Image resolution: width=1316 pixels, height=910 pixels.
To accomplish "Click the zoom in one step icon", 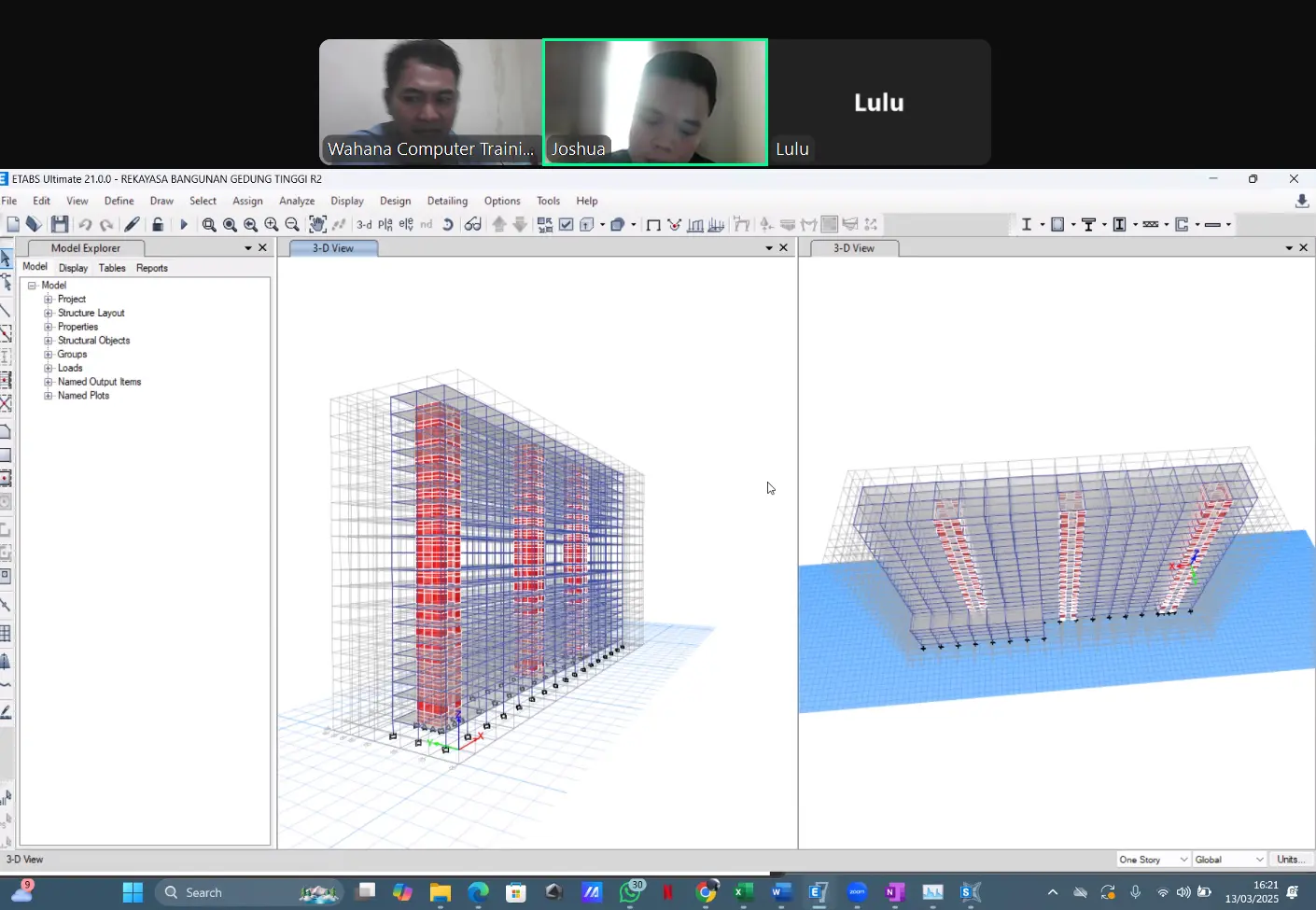I will click(272, 224).
